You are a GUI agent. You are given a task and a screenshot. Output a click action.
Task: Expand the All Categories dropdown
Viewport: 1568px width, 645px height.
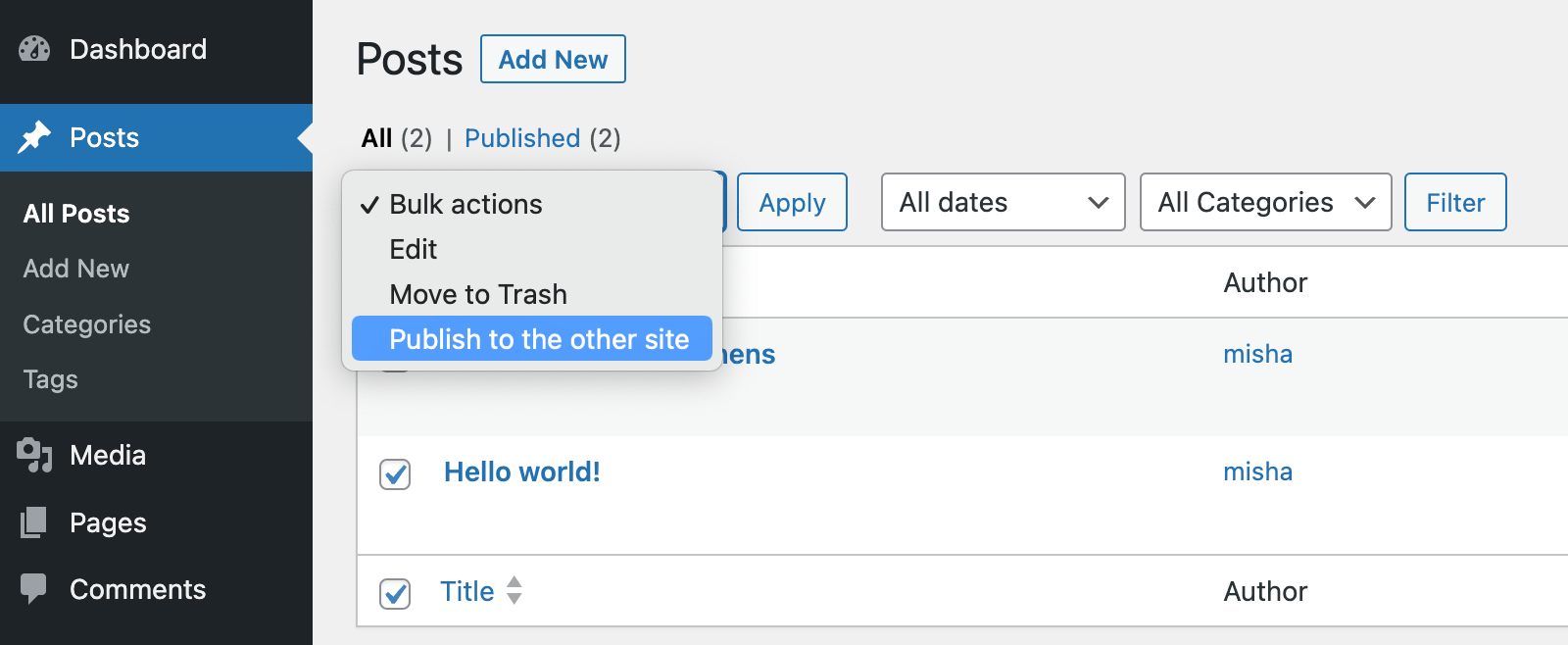tap(1265, 202)
